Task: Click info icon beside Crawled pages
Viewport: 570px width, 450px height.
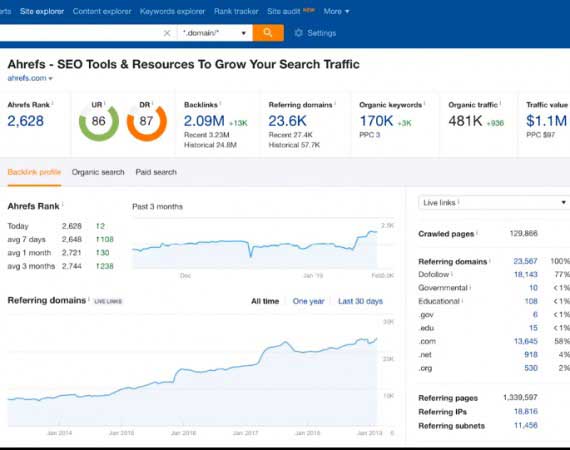Action: (x=477, y=233)
